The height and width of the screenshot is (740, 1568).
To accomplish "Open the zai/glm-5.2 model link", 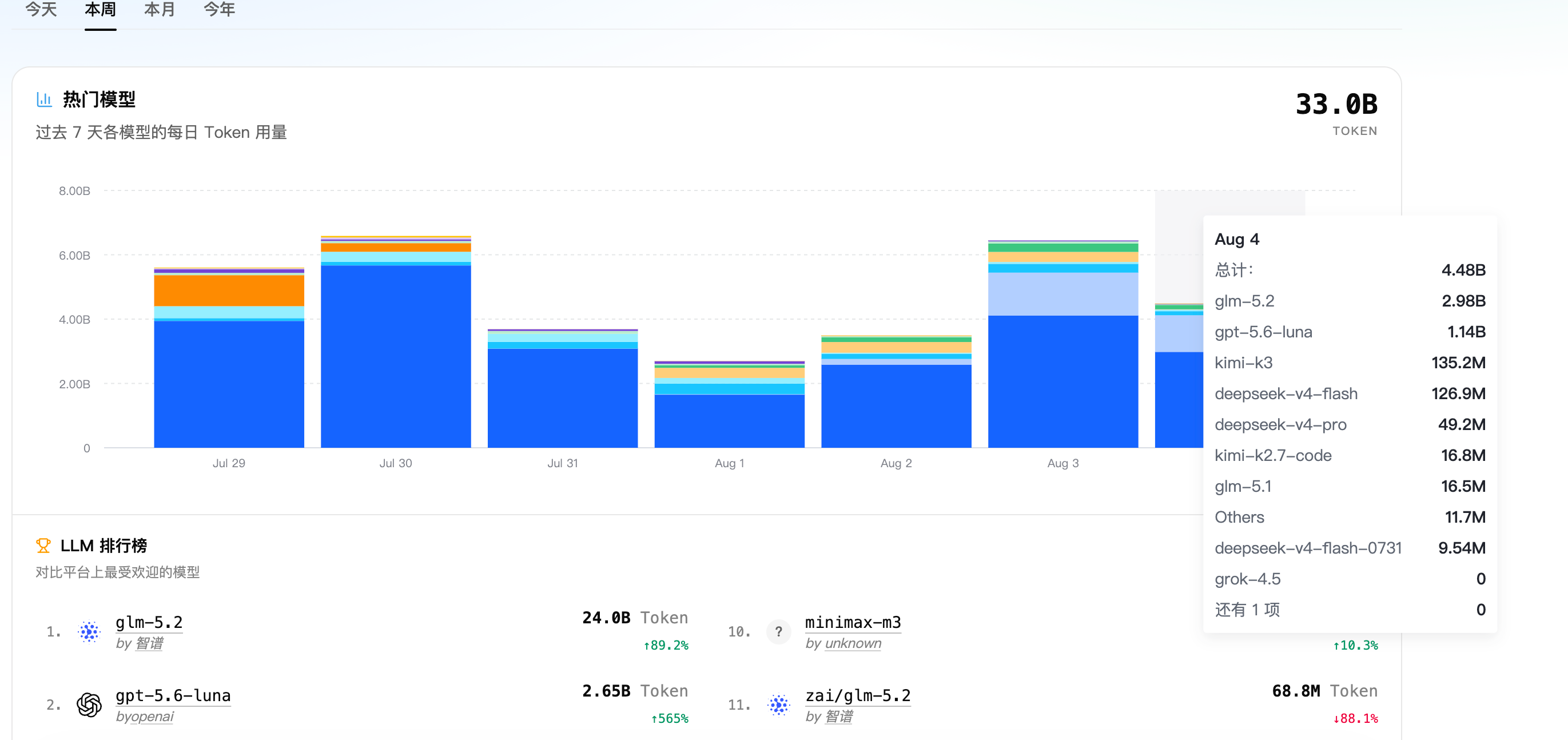I will click(x=858, y=695).
